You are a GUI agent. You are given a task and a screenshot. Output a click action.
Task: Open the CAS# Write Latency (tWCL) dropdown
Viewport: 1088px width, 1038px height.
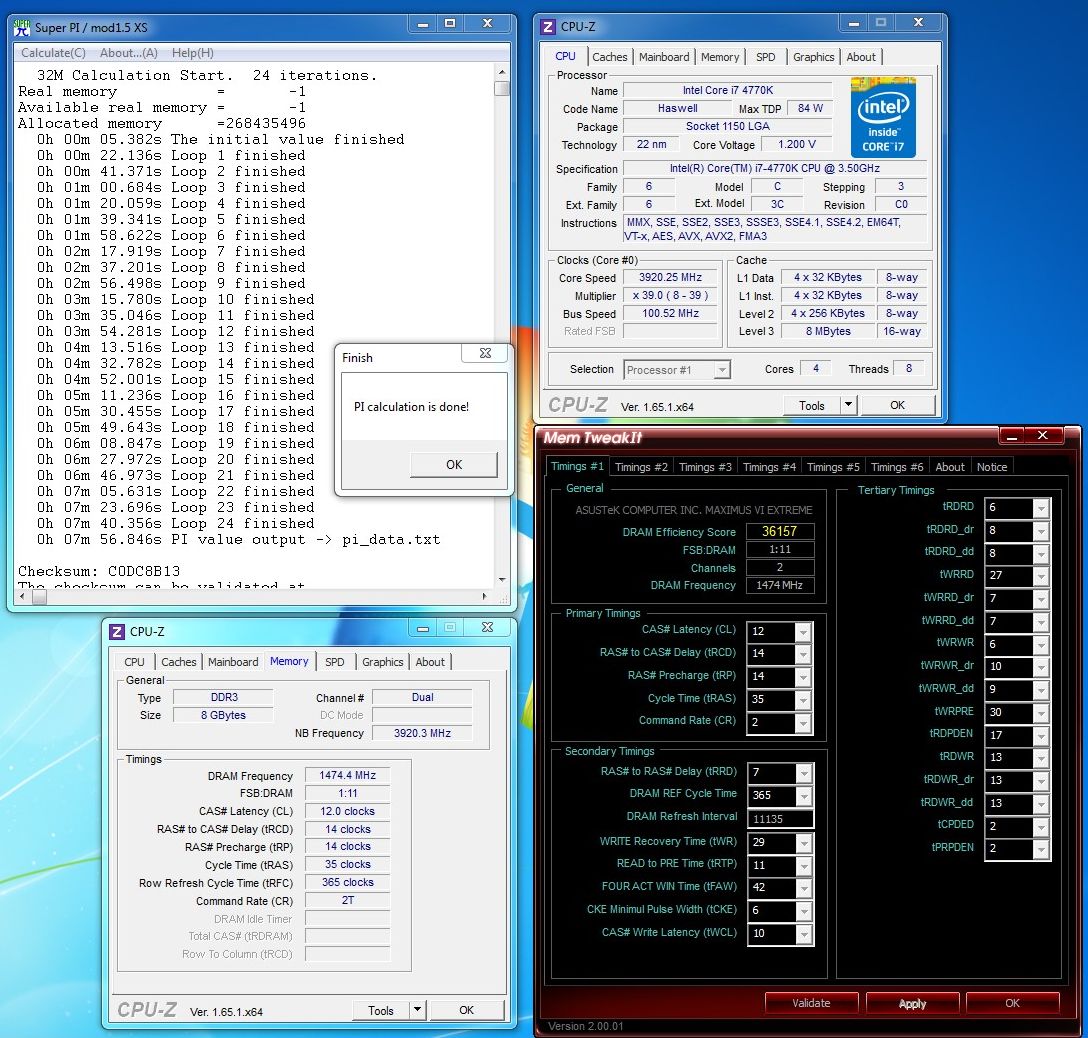click(802, 934)
